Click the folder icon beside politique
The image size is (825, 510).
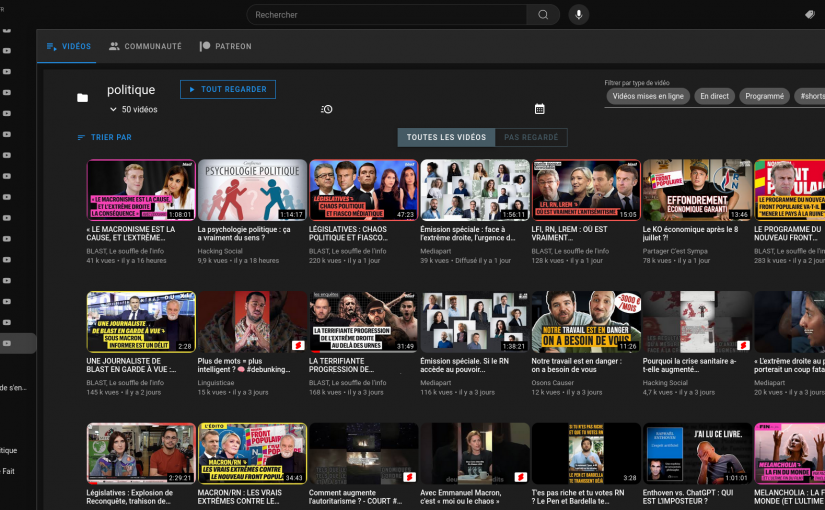[83, 98]
